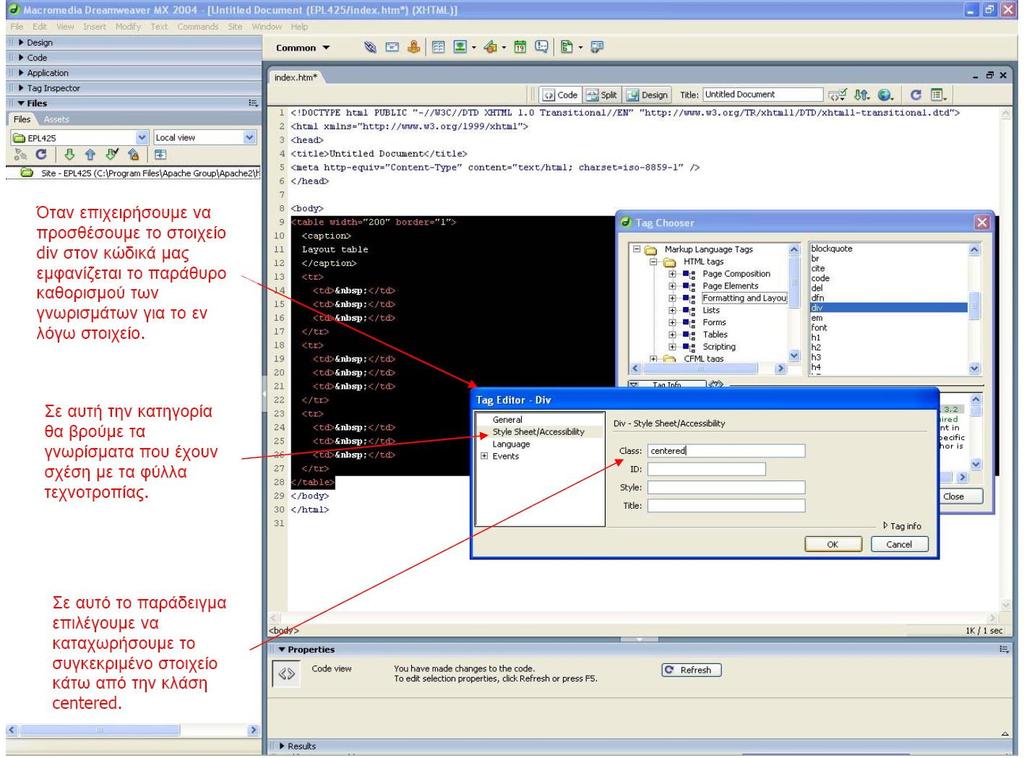Viewport: 1024px width, 758px height.
Task: Click Cancel in the Tag Editor dialog
Action: [899, 545]
